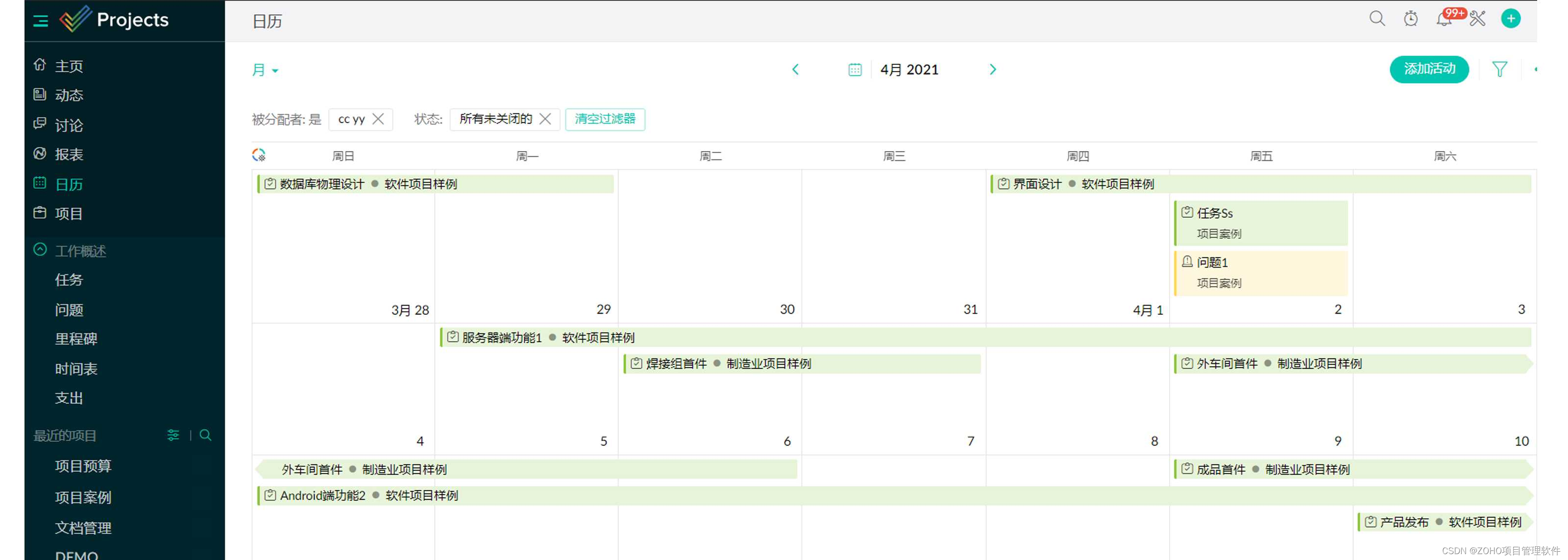Screen dimensions: 1568x560
Task: Open recent project 文档管理
Action: tap(83, 528)
